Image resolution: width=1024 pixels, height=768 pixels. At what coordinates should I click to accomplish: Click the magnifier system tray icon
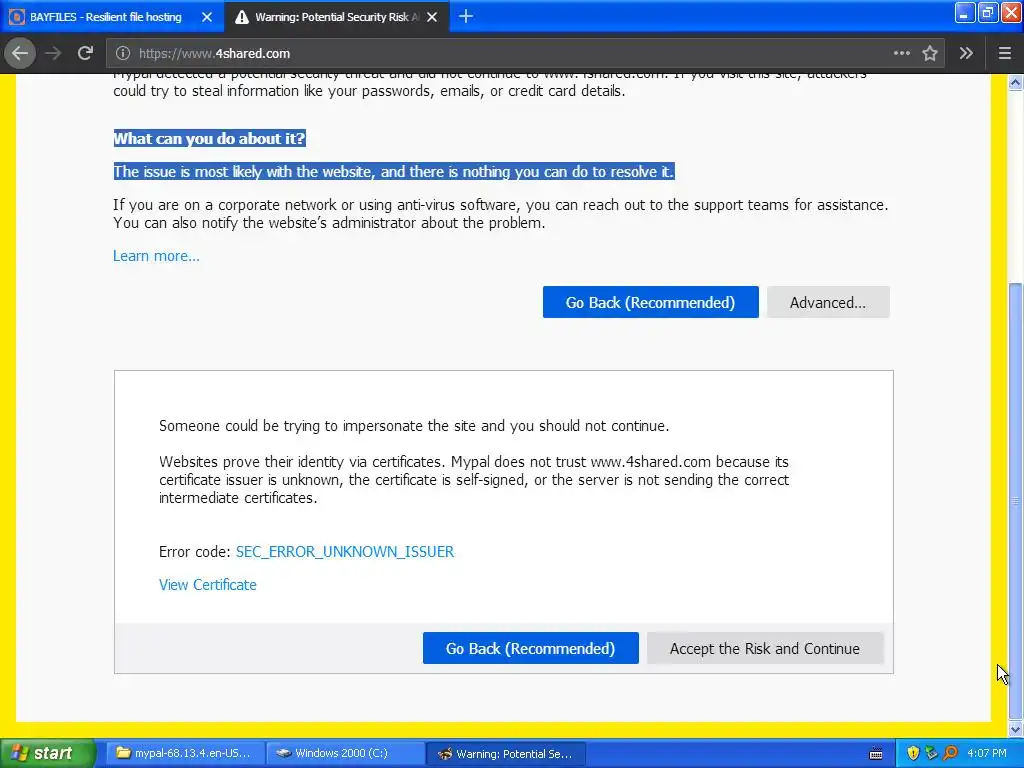(950, 754)
